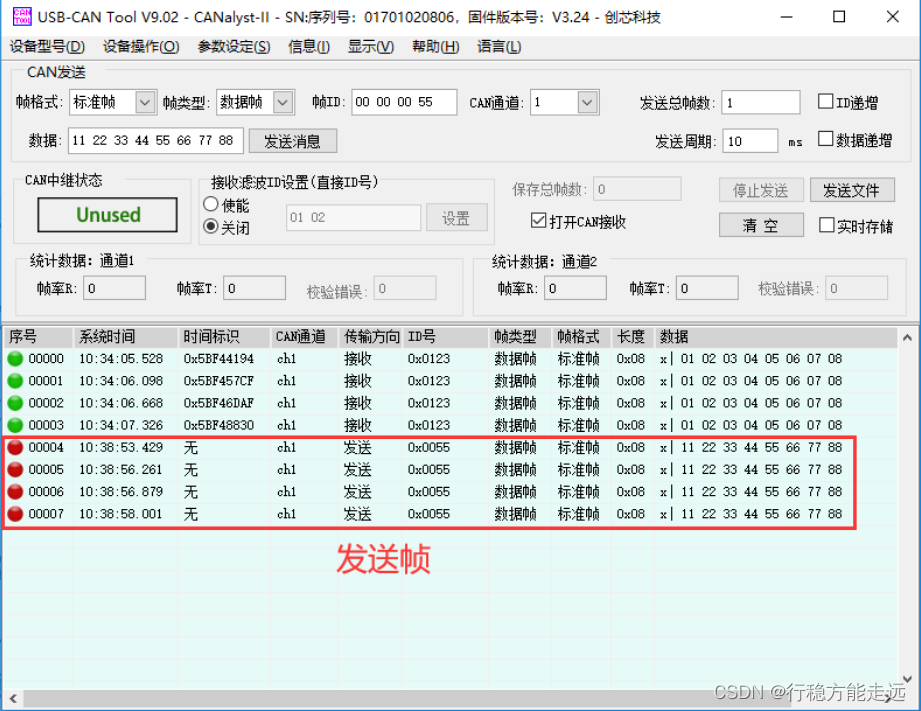Click the 数据 column header in list
This screenshot has height=711, width=921.
[775, 337]
